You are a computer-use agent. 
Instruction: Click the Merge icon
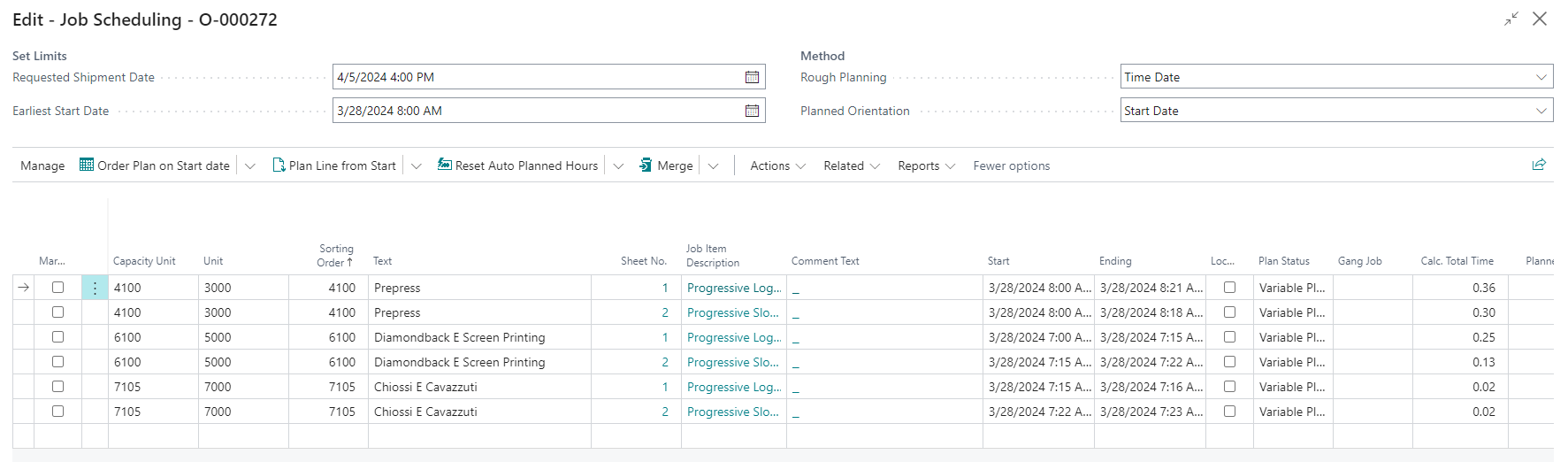(x=646, y=166)
